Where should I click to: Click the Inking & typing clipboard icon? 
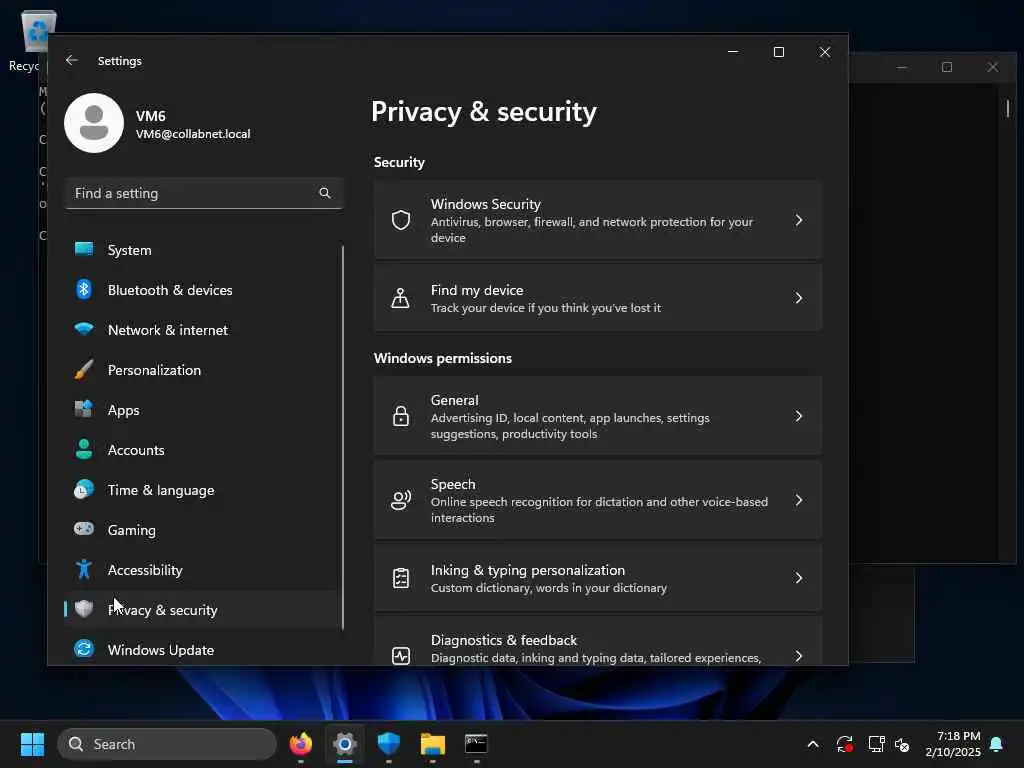(x=401, y=578)
